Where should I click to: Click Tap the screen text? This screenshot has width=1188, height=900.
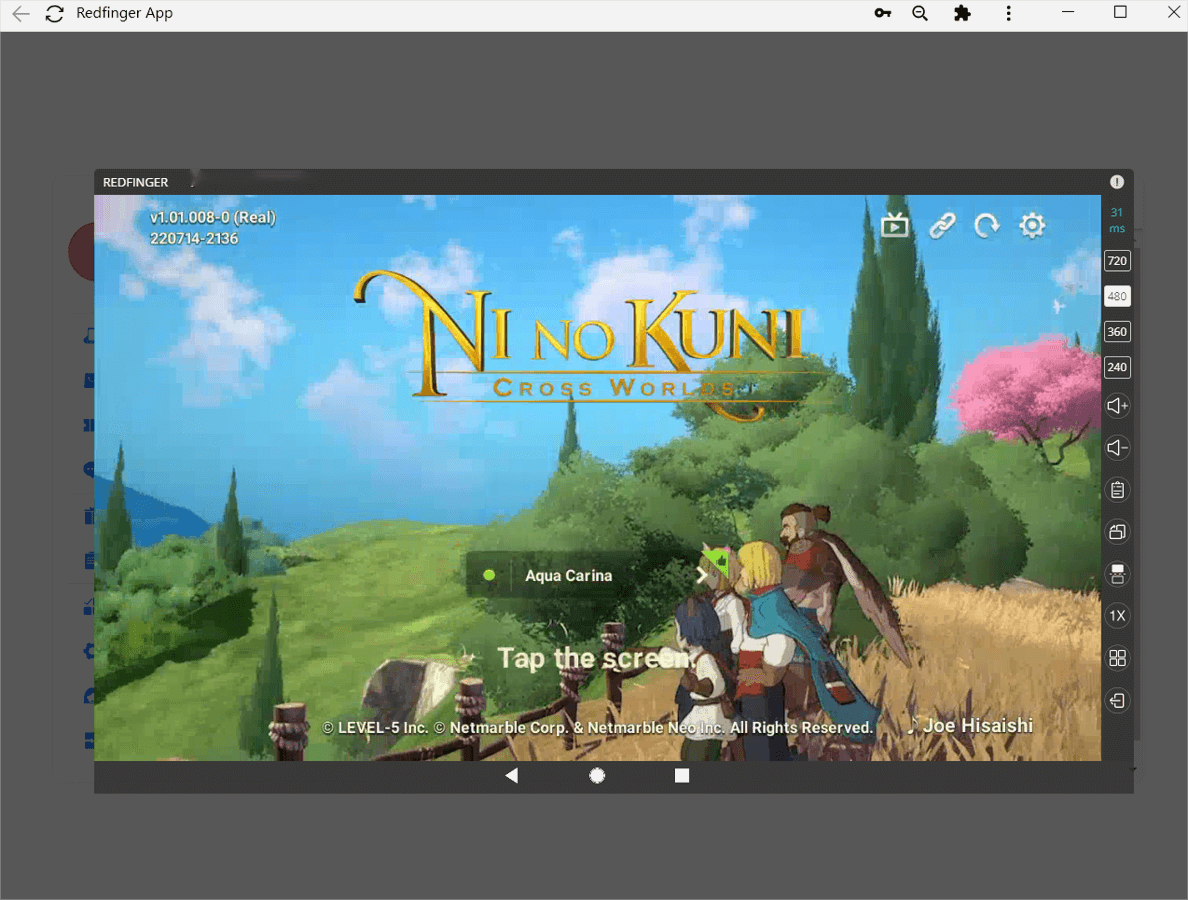[x=596, y=658]
